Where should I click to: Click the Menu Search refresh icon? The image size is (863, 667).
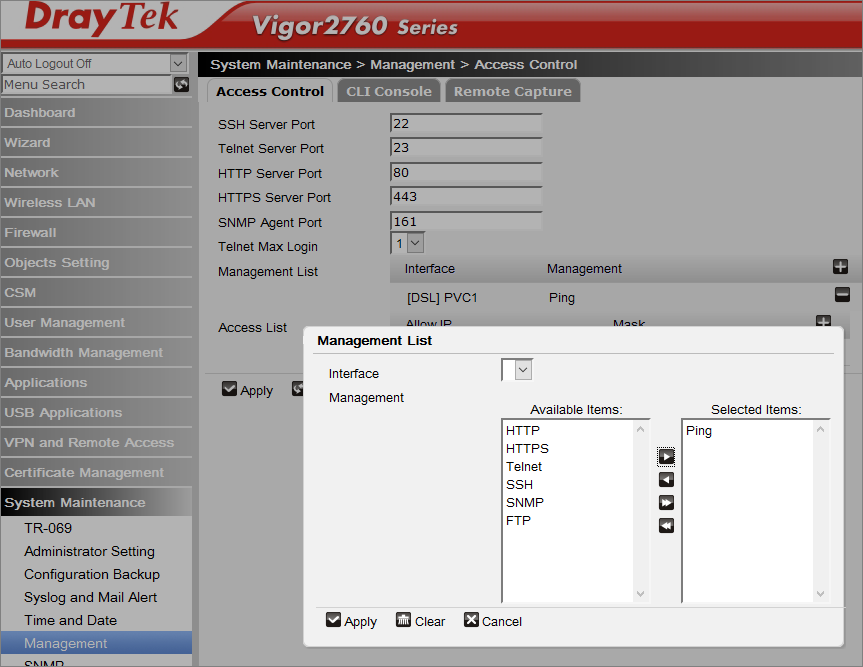point(181,84)
